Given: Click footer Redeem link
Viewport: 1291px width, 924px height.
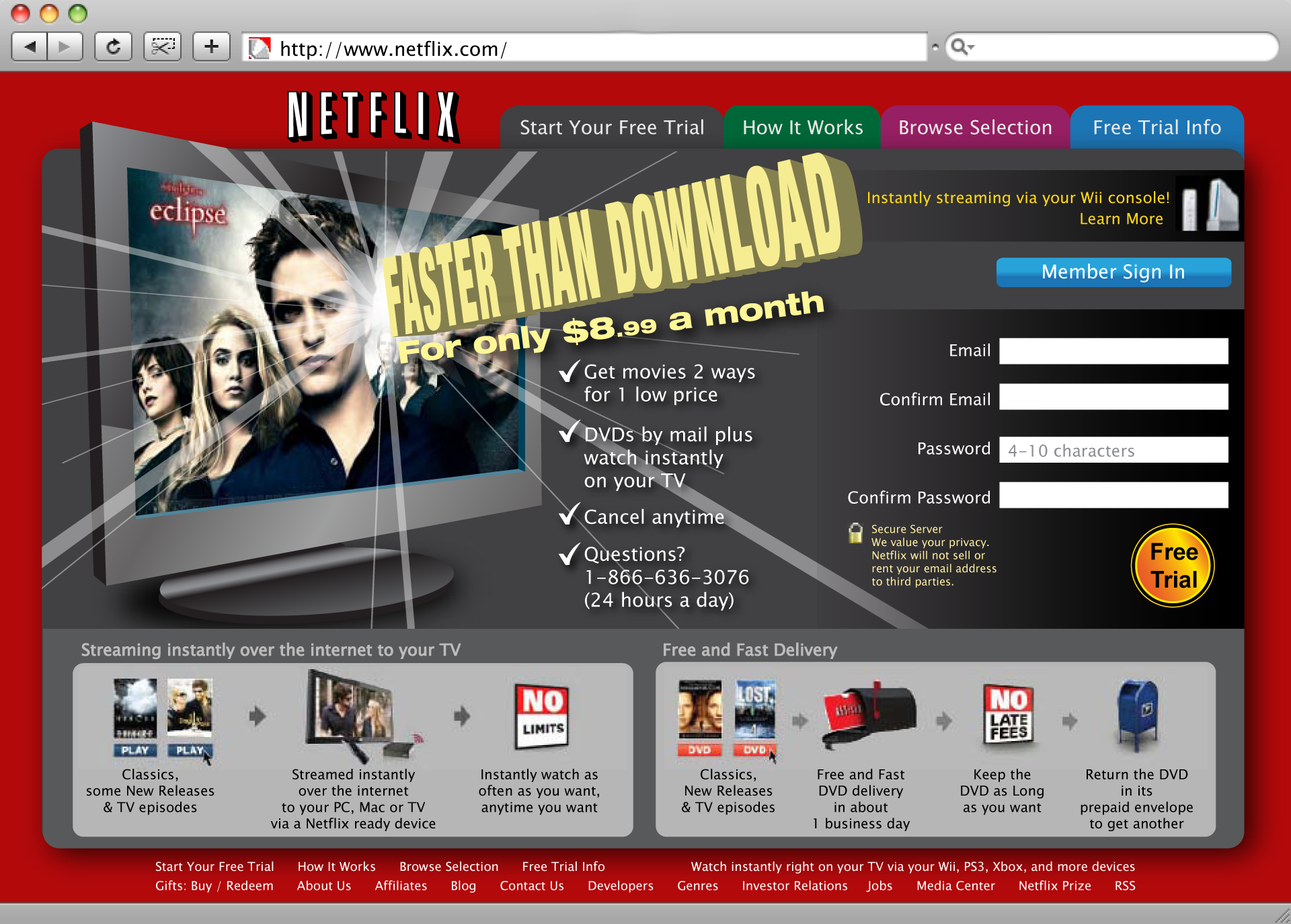Looking at the screenshot, I should [x=249, y=886].
